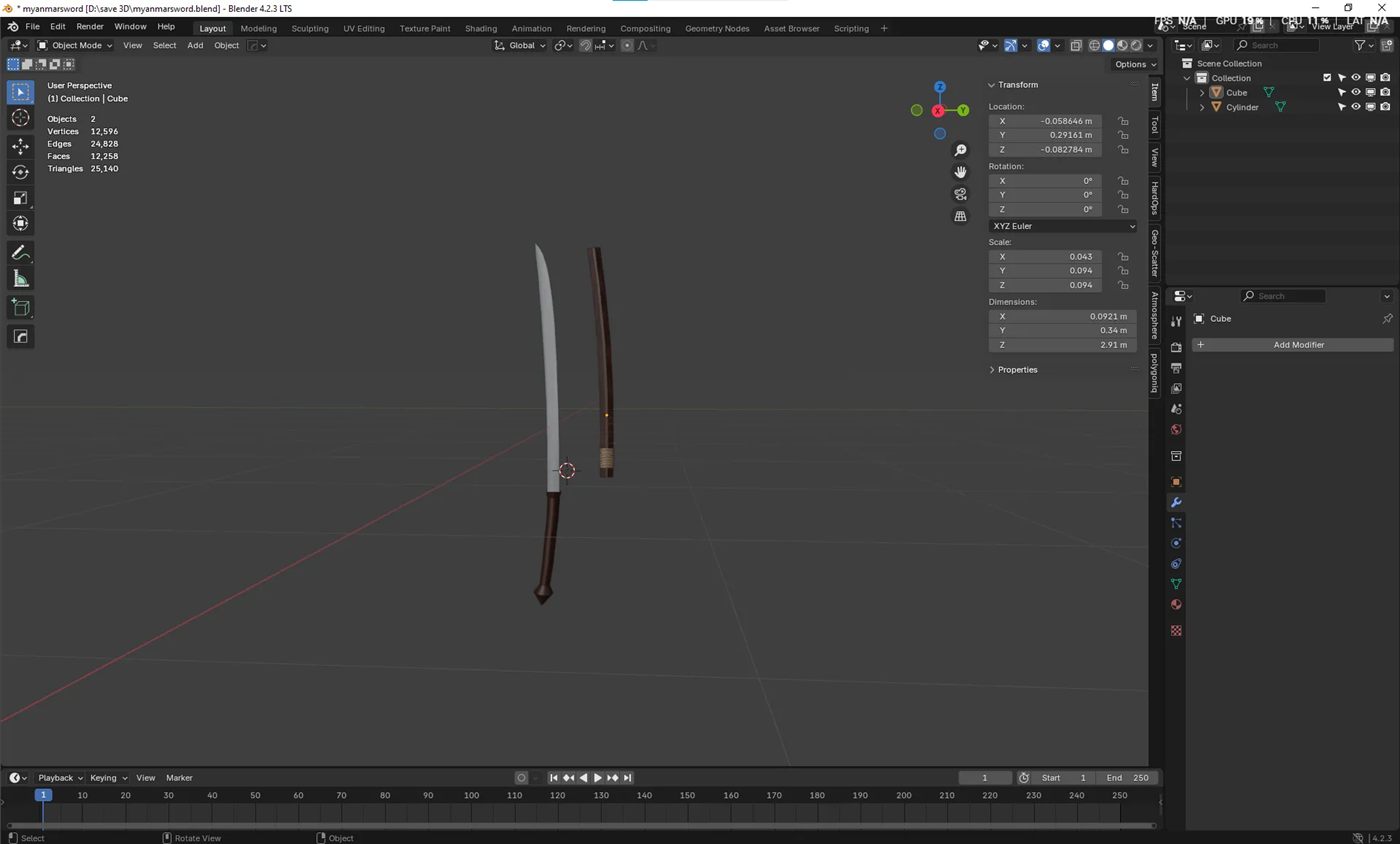Switch to Solid viewport shading

1108,45
